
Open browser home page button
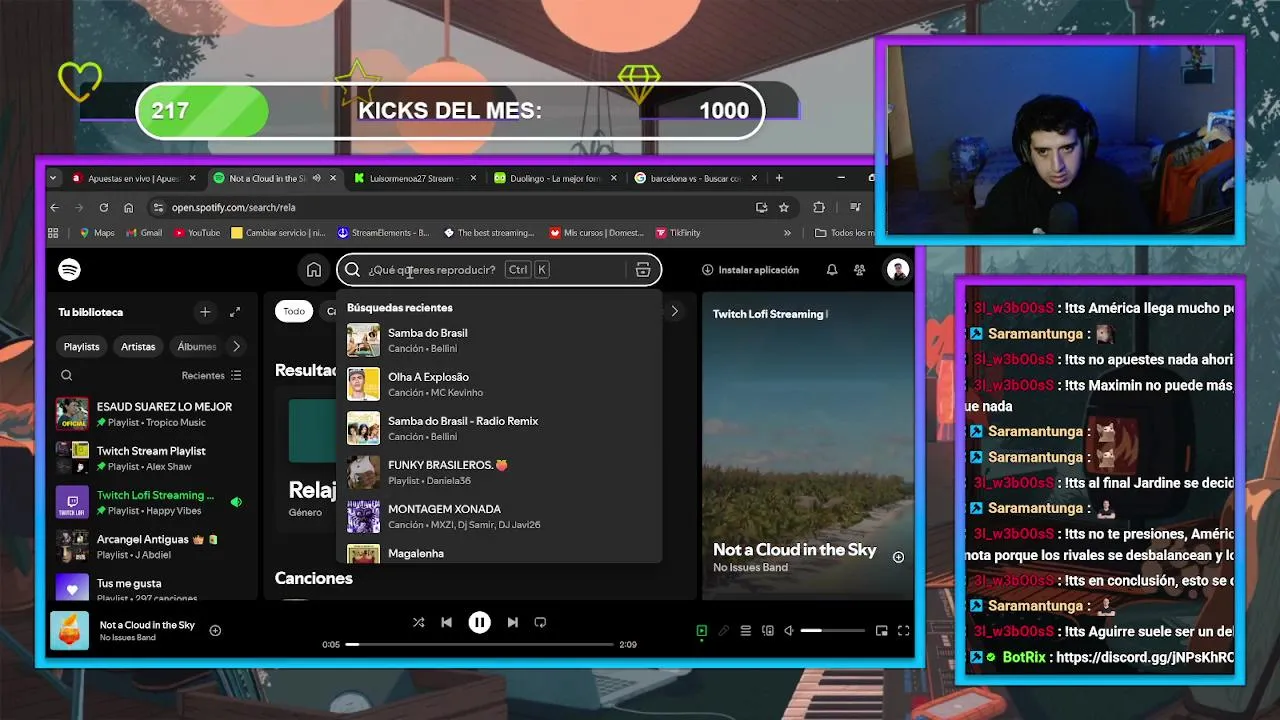128,208
